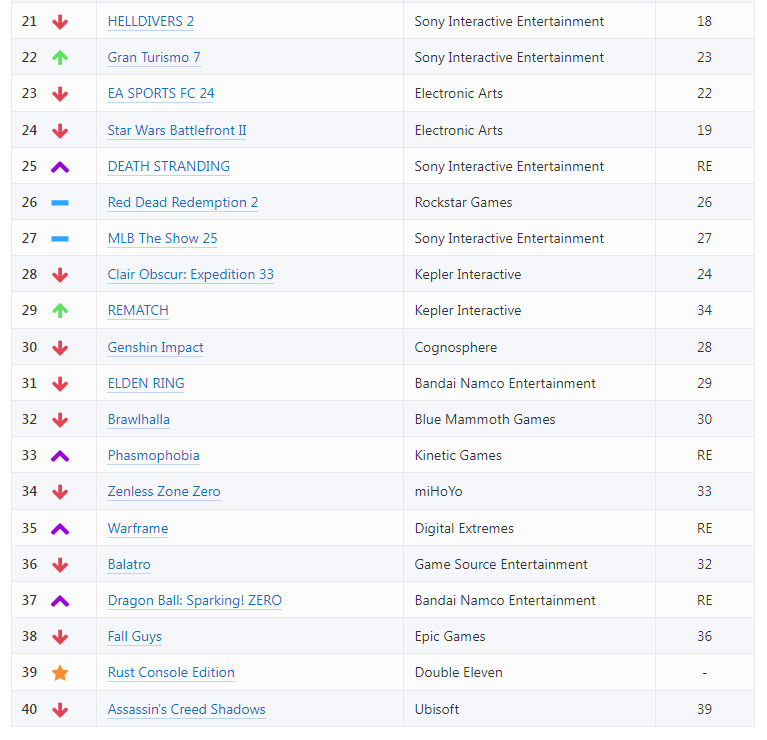Open the Rust Console Edition link
Viewport: 767px width, 740px height.
point(171,673)
